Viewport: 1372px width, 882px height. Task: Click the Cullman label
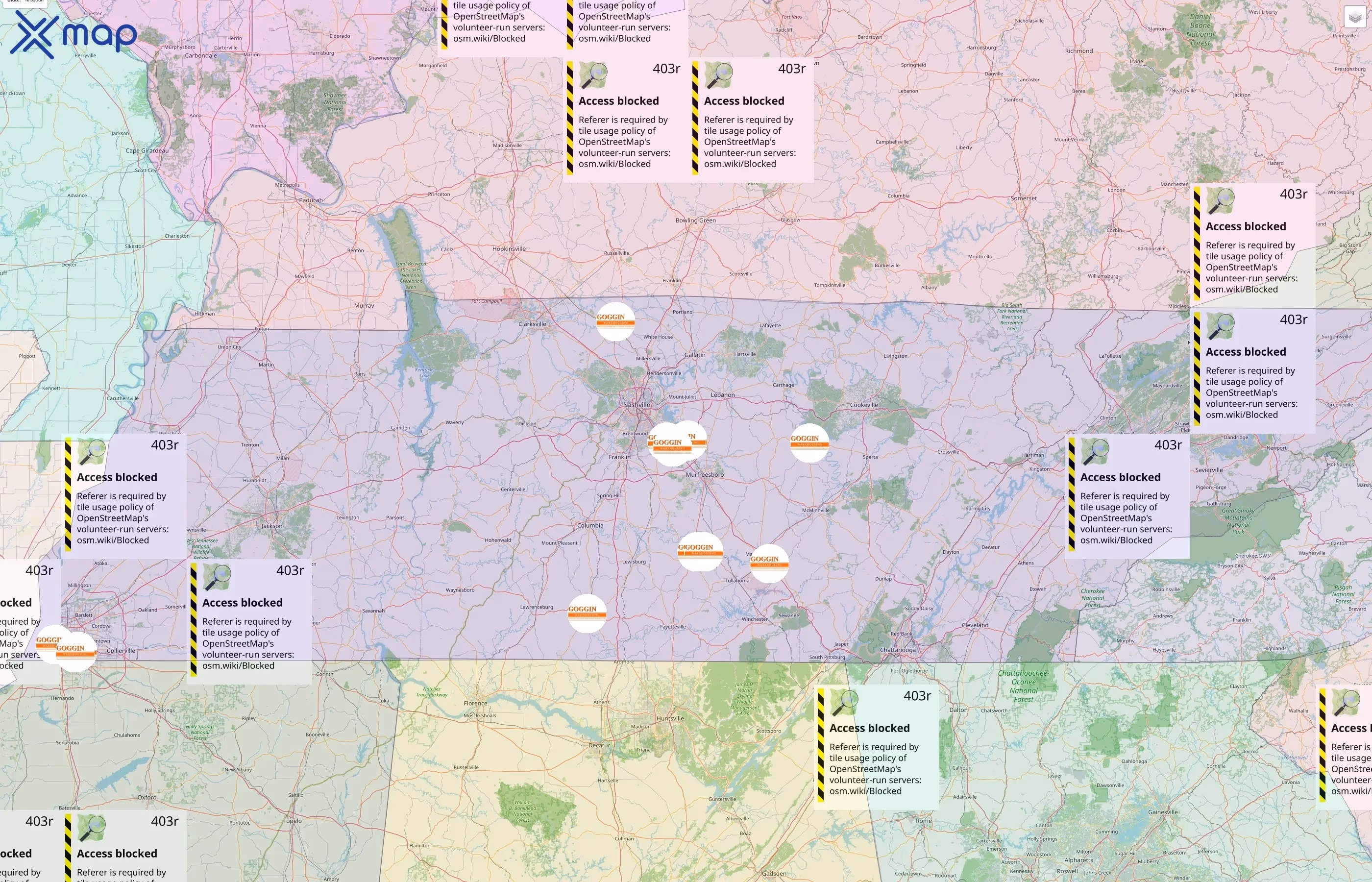[x=624, y=838]
